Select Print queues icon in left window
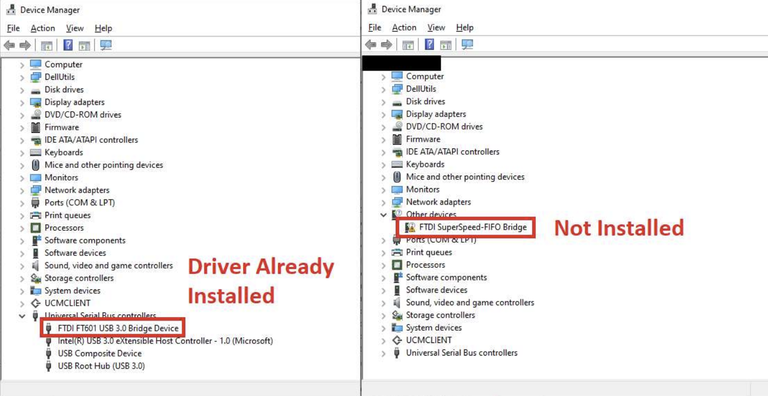768x396 pixels. (x=35, y=215)
